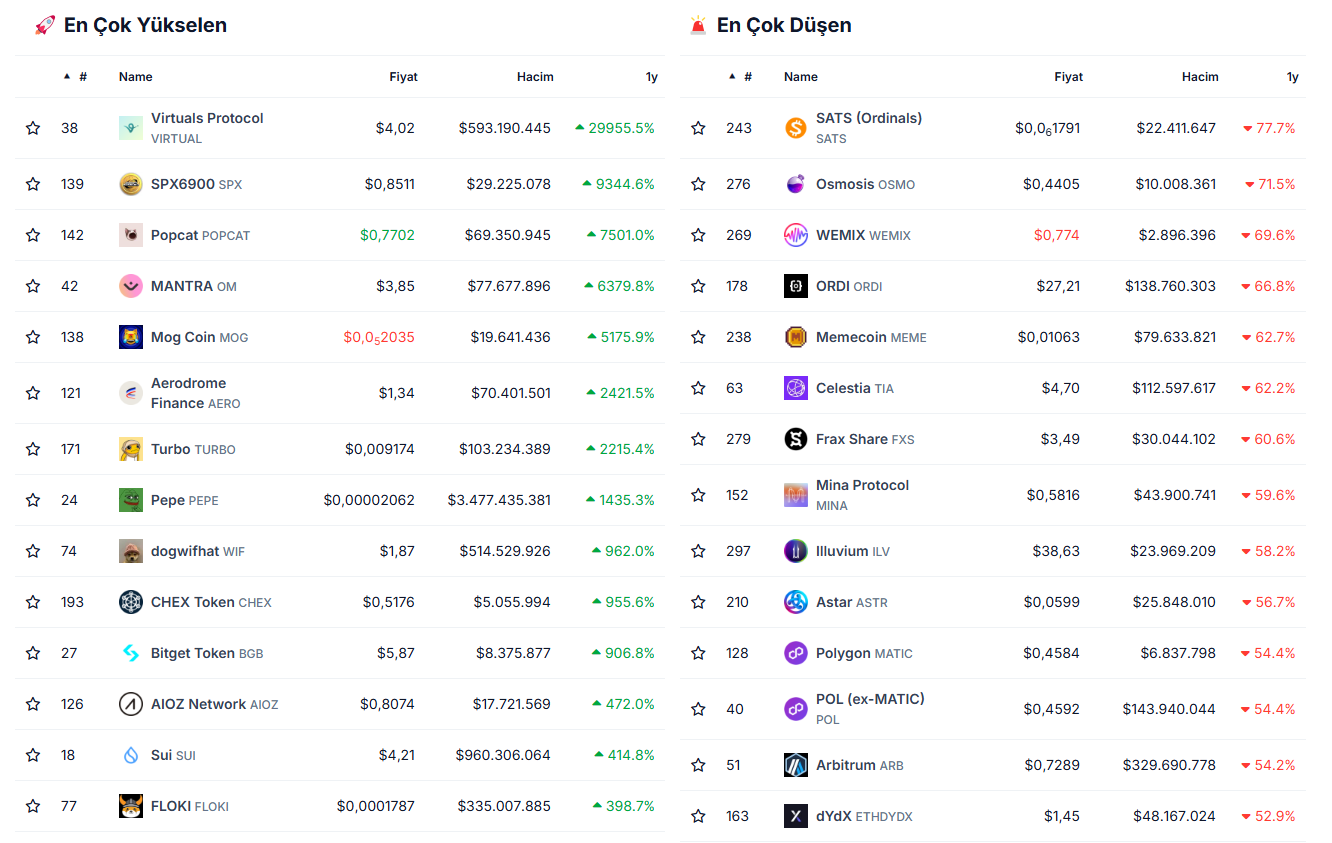Sort losers table by rank number

(747, 77)
